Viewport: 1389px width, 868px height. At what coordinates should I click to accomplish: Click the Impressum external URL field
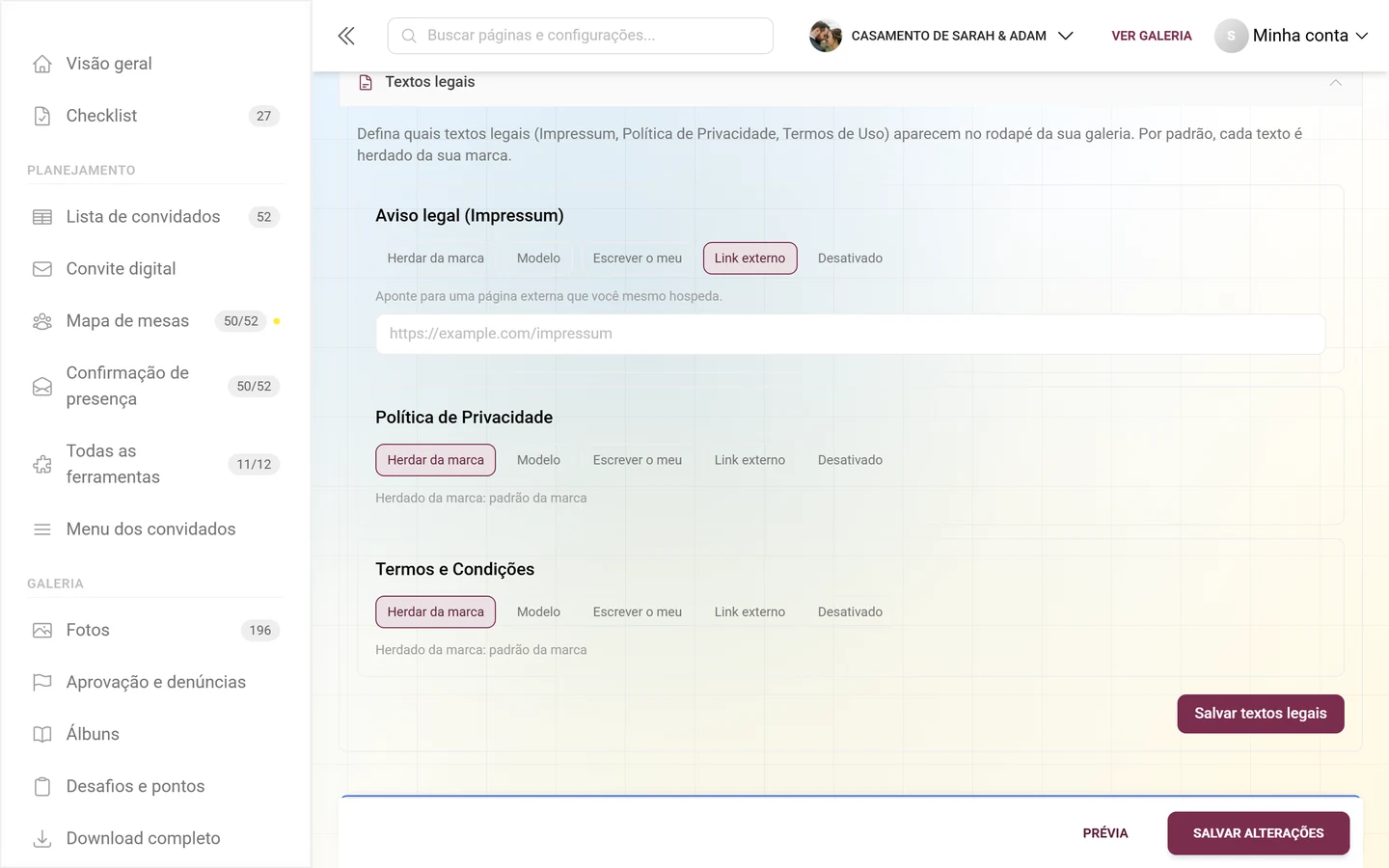pyautogui.click(x=851, y=334)
